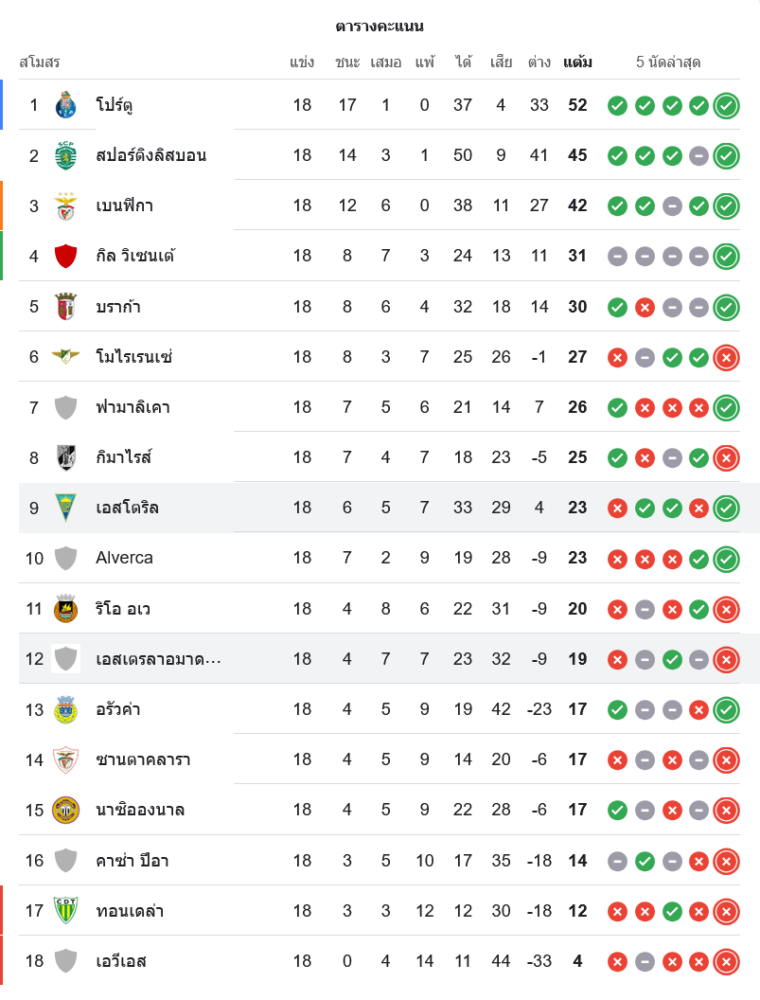Click Porto's latest match win indicator
Screen dimensions: 760x1000
(727, 105)
